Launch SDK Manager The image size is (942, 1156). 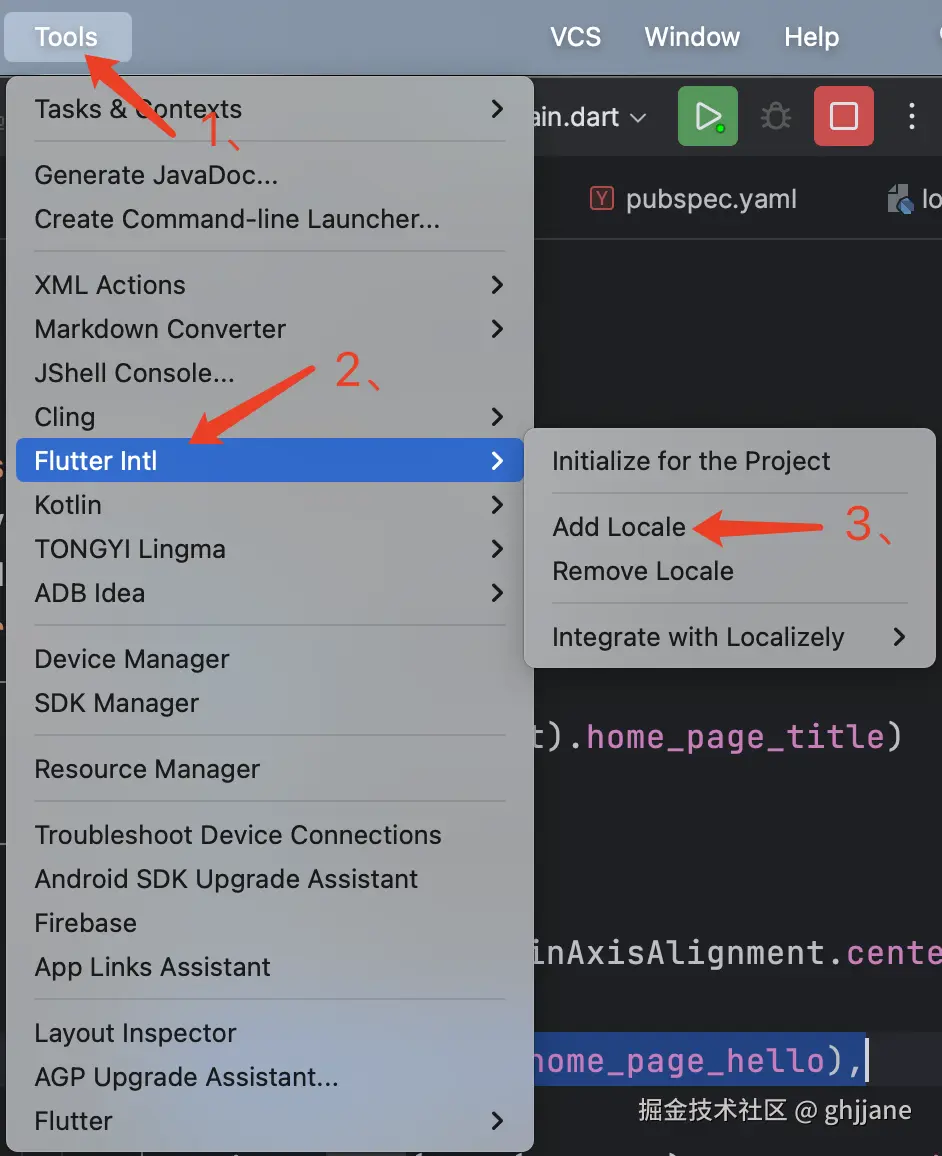(x=117, y=703)
